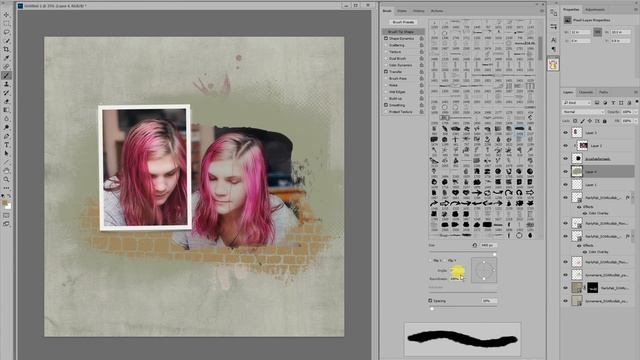Click the Brush Presets button

(x=403, y=22)
